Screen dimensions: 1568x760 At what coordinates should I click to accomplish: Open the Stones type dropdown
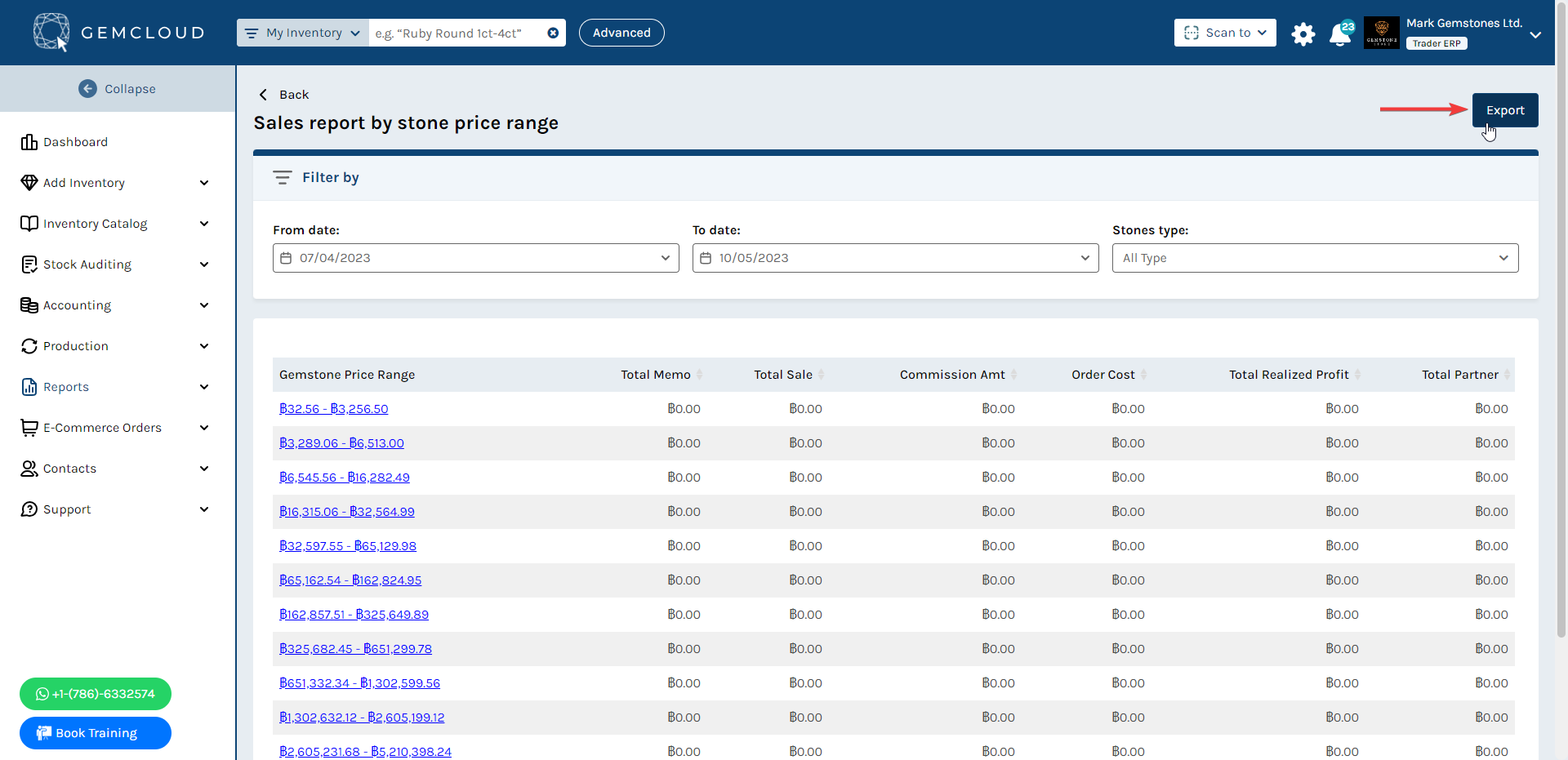[x=1315, y=258]
